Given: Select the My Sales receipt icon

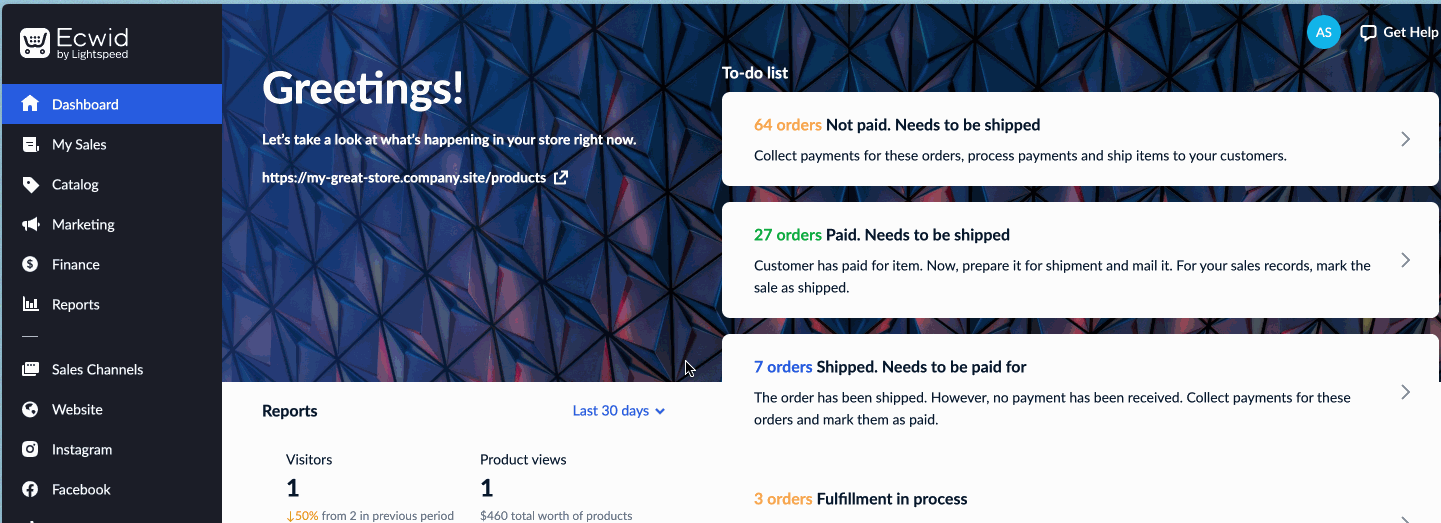Looking at the screenshot, I should coord(30,144).
